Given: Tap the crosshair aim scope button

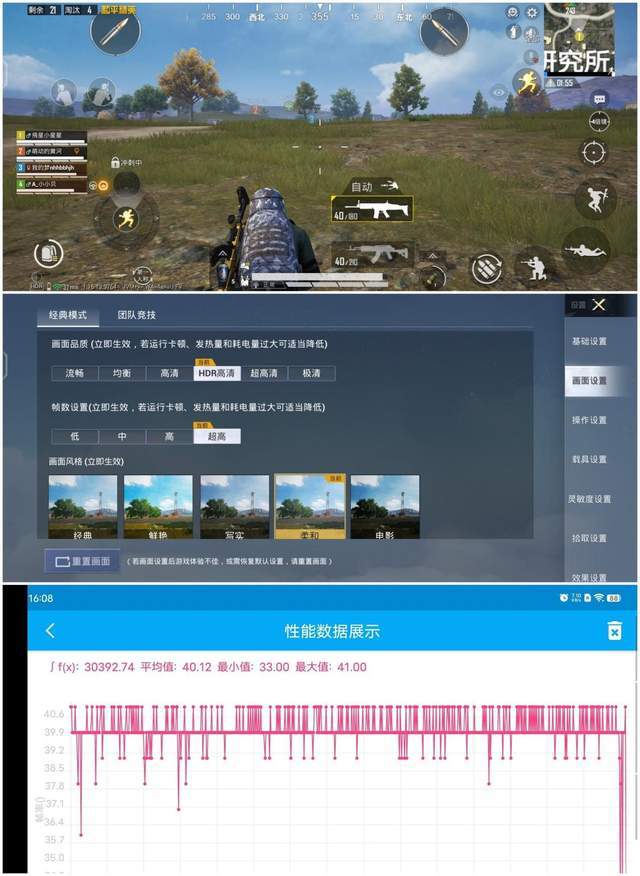Looking at the screenshot, I should click(593, 153).
